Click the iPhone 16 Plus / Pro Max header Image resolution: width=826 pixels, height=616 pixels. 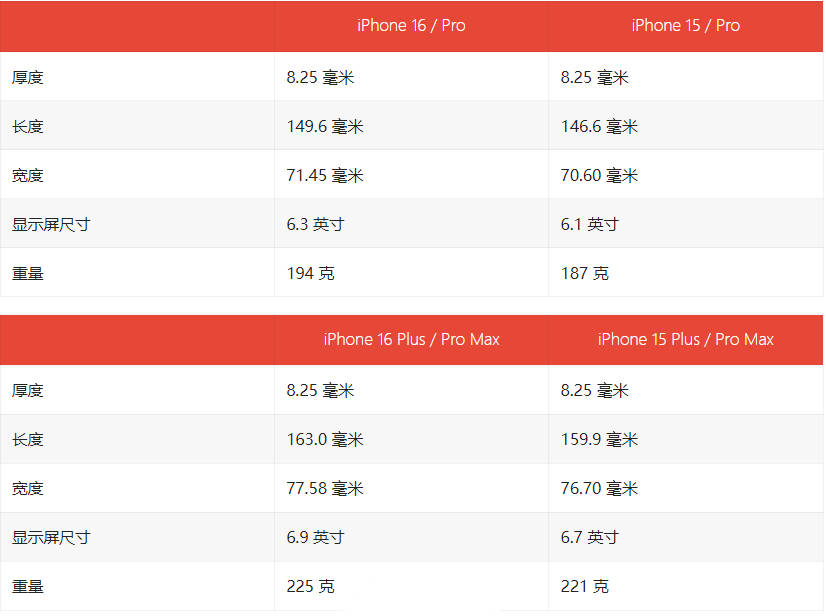pos(411,340)
